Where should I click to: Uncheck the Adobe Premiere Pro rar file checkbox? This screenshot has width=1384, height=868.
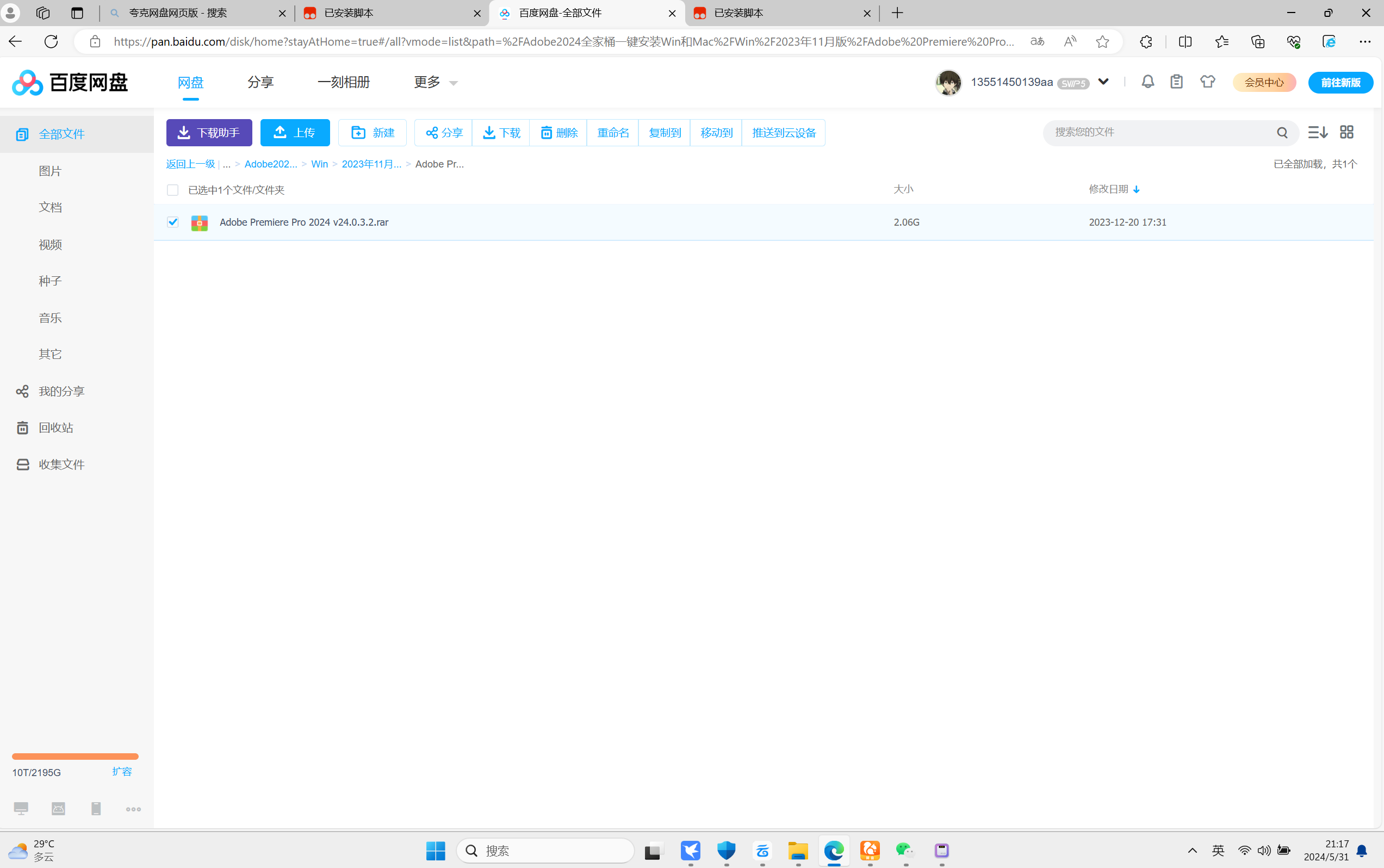[x=173, y=222]
